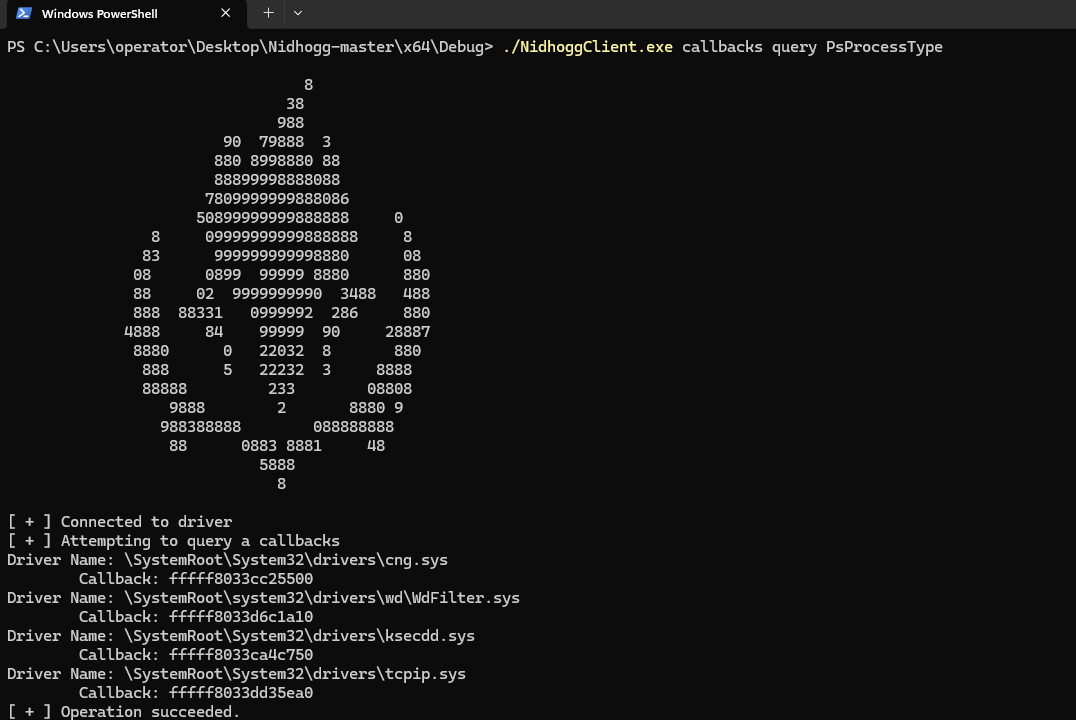1076x720 pixels.
Task: Click callback address fffff8033dd35ea0
Action: coord(241,693)
